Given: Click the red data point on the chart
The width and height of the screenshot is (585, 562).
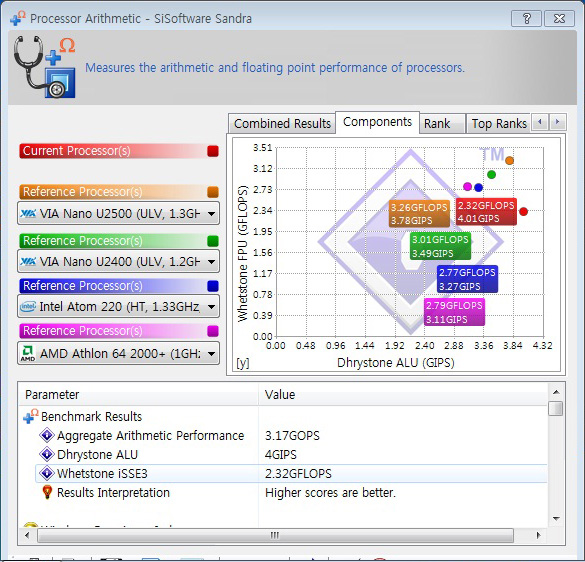Looking at the screenshot, I should [x=523, y=212].
